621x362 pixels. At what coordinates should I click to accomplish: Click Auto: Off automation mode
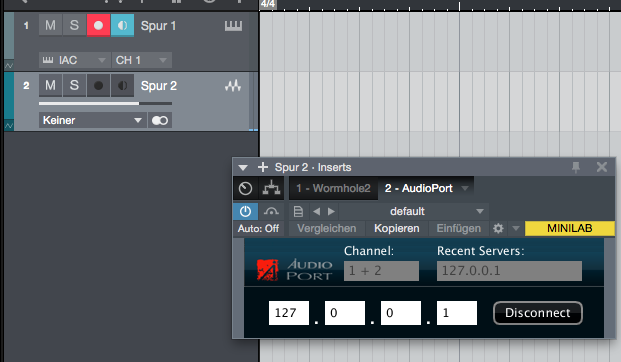[258, 229]
